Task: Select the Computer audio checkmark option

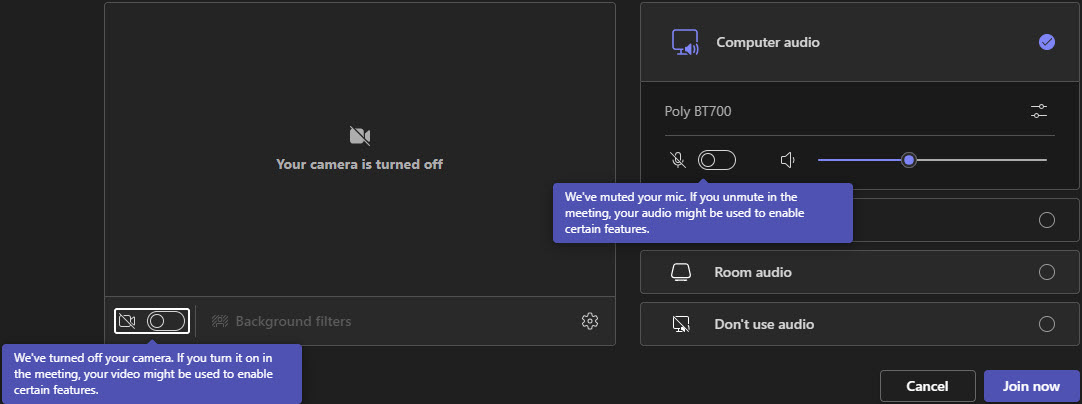Action: click(1047, 42)
